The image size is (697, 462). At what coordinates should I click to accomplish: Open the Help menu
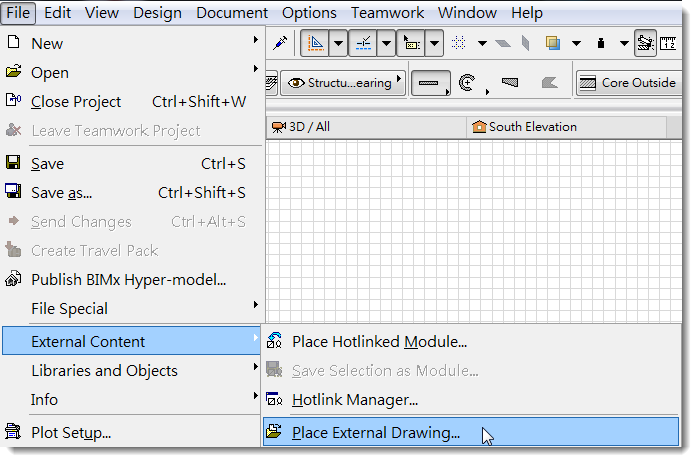(x=527, y=12)
